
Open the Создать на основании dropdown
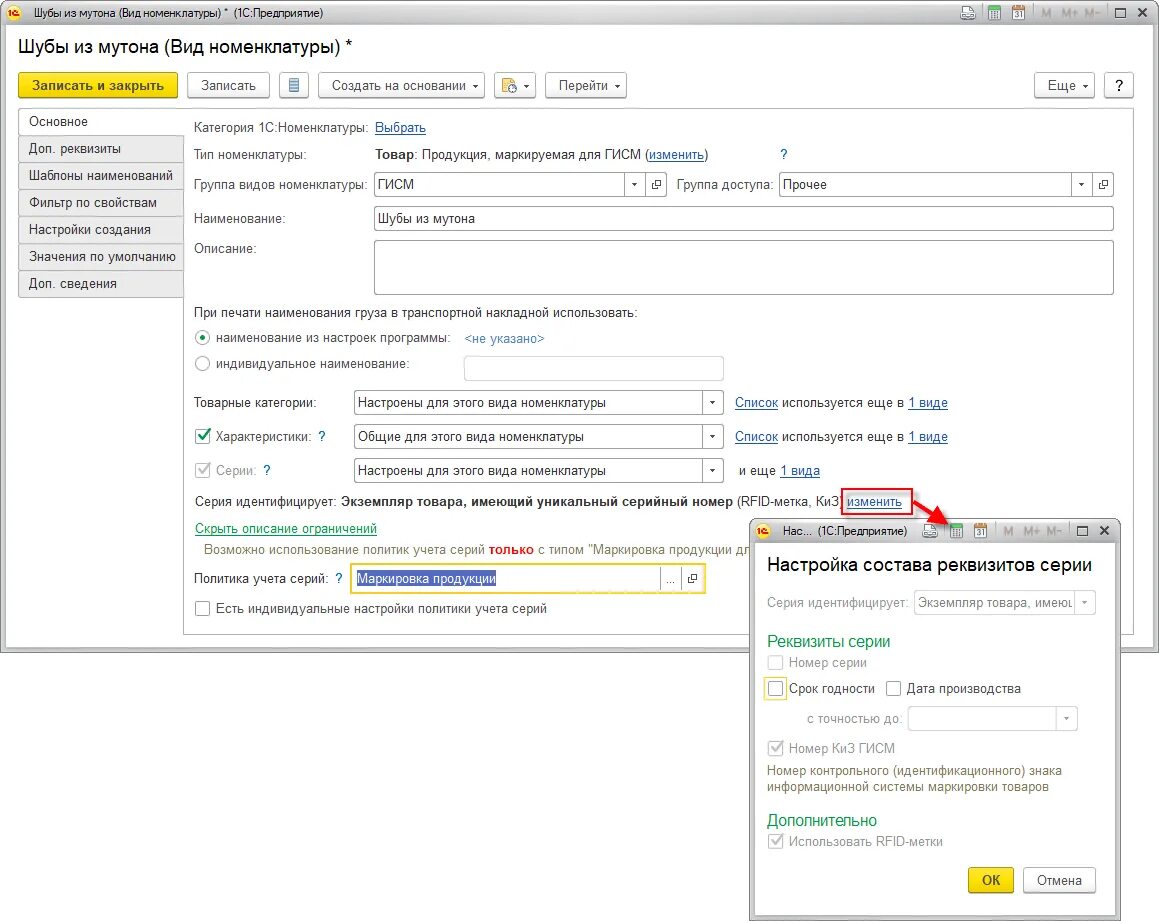coord(401,86)
